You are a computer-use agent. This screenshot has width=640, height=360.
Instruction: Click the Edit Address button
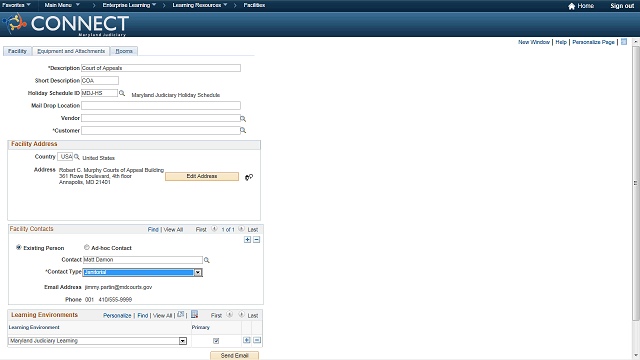[202, 176]
